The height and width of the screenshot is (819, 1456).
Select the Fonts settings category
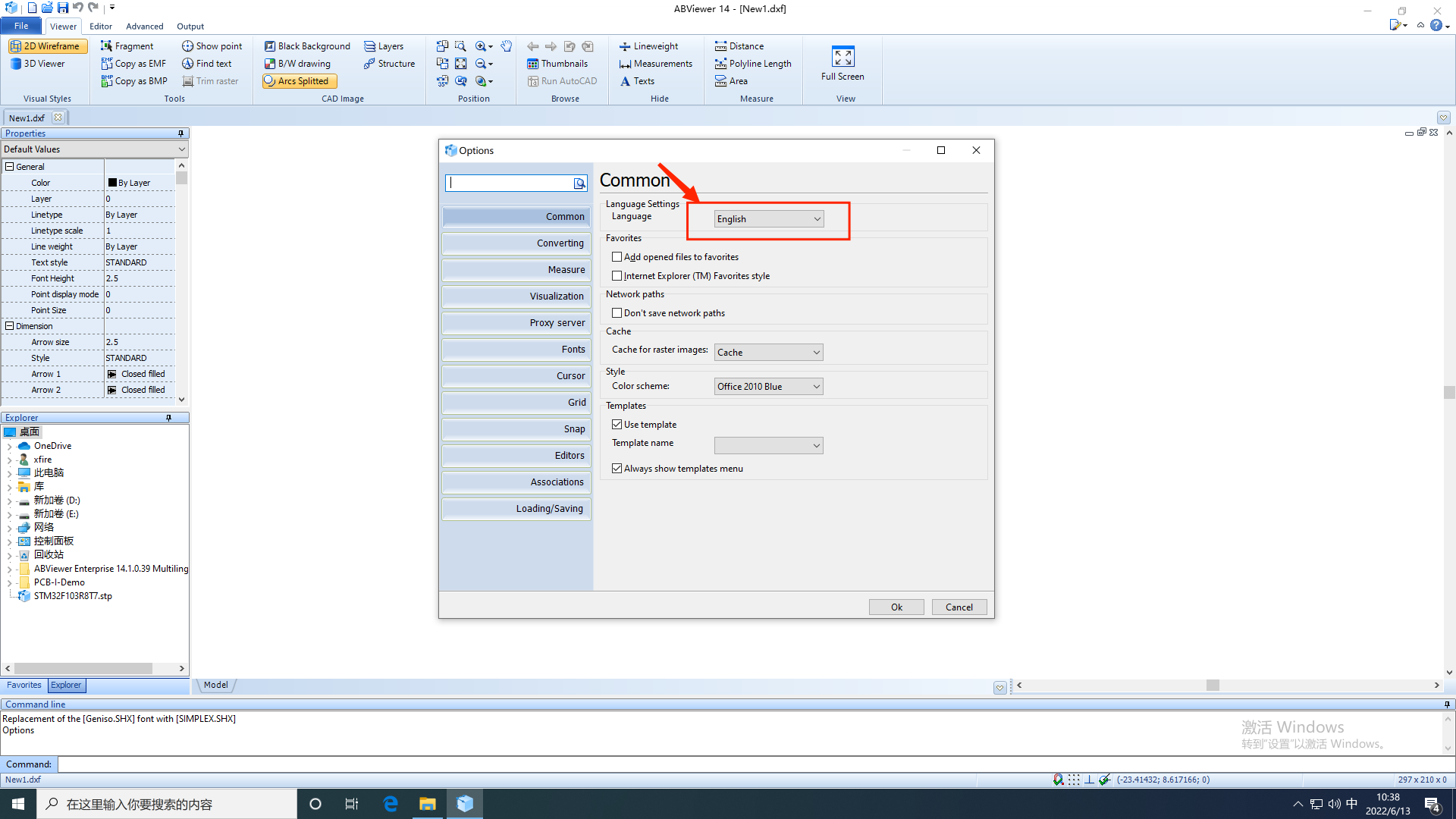pyautogui.click(x=516, y=349)
